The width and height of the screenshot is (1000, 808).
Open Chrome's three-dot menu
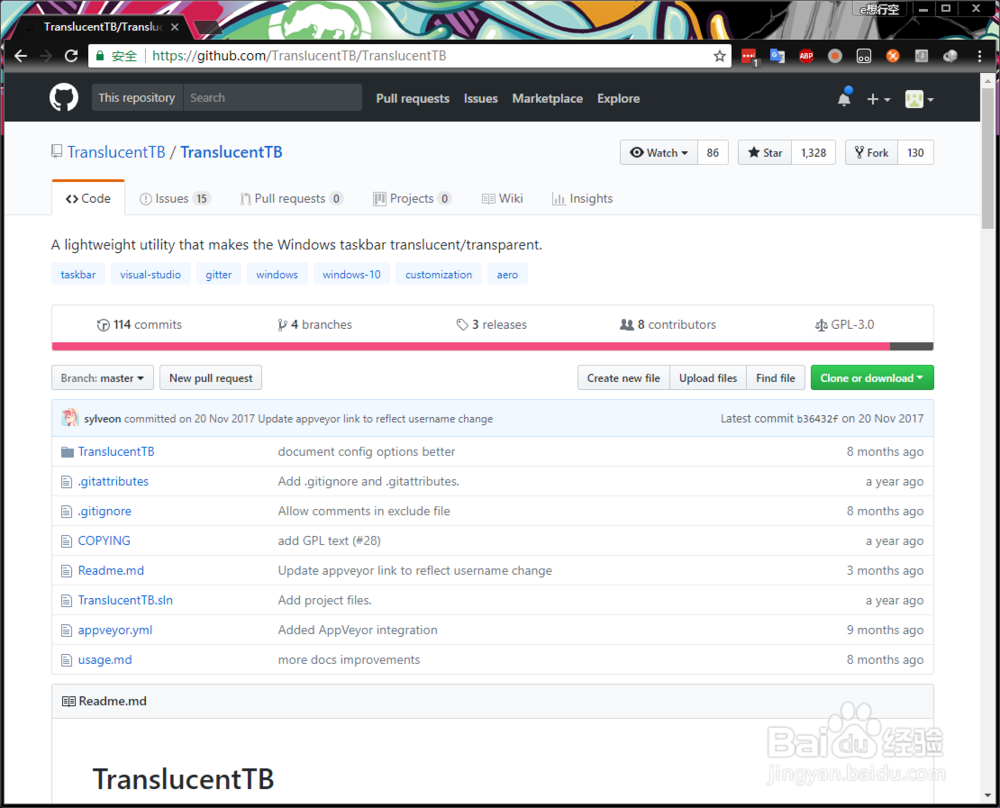point(979,56)
